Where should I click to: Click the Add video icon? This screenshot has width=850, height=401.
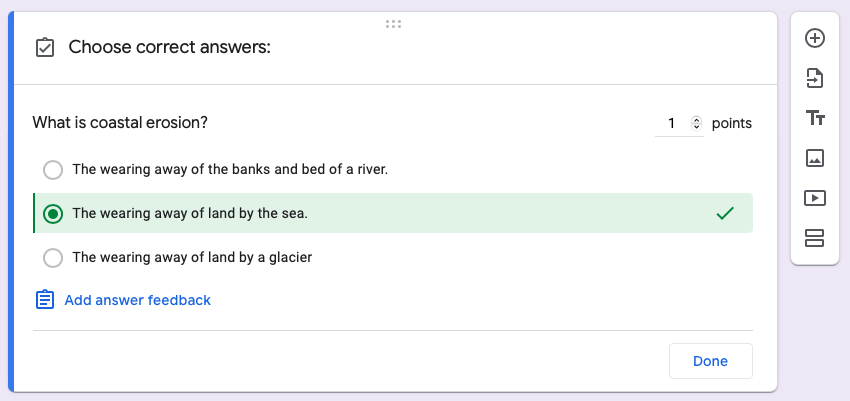(x=814, y=198)
